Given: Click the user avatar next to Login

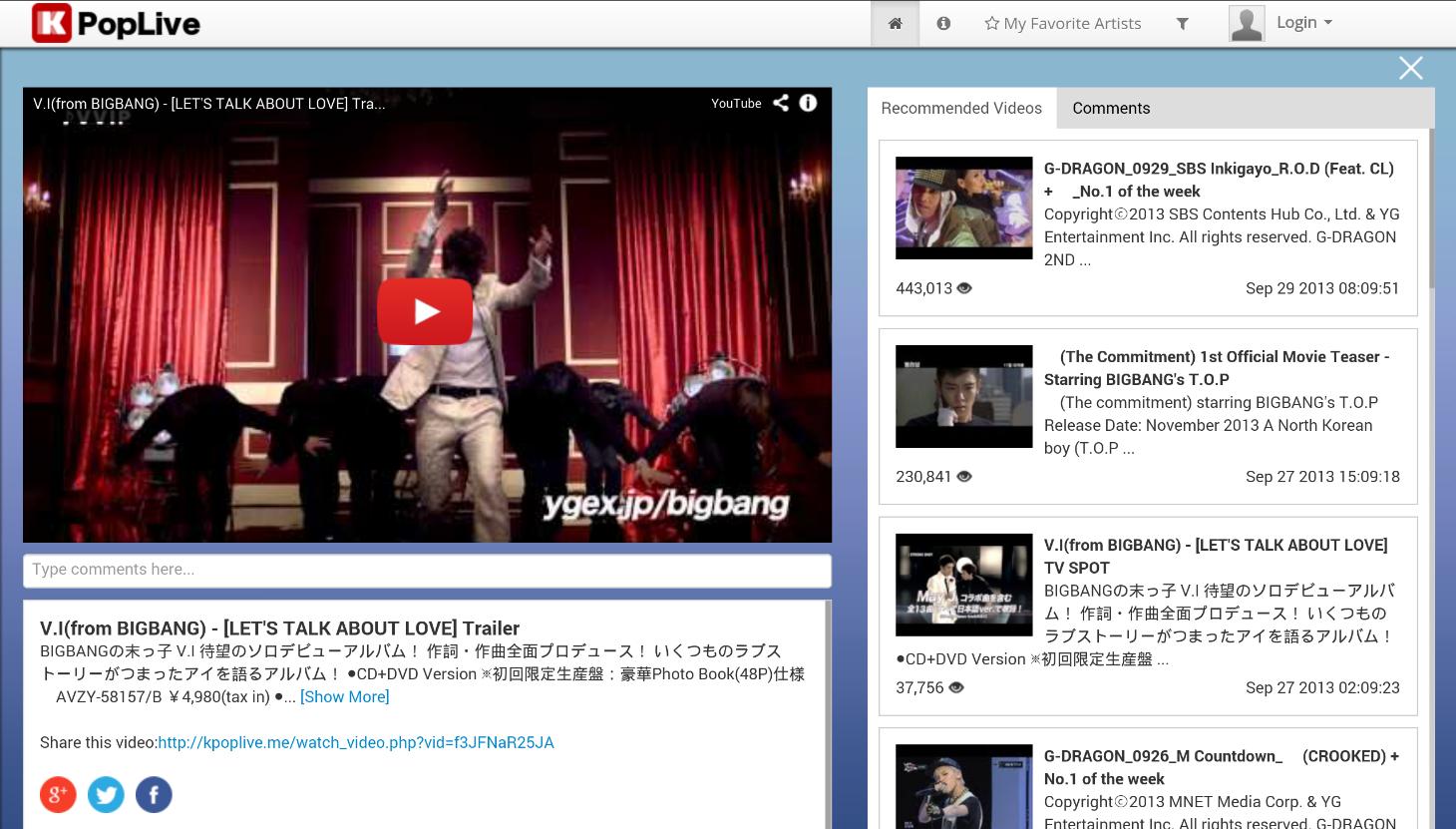Looking at the screenshot, I should pyautogui.click(x=1246, y=22).
